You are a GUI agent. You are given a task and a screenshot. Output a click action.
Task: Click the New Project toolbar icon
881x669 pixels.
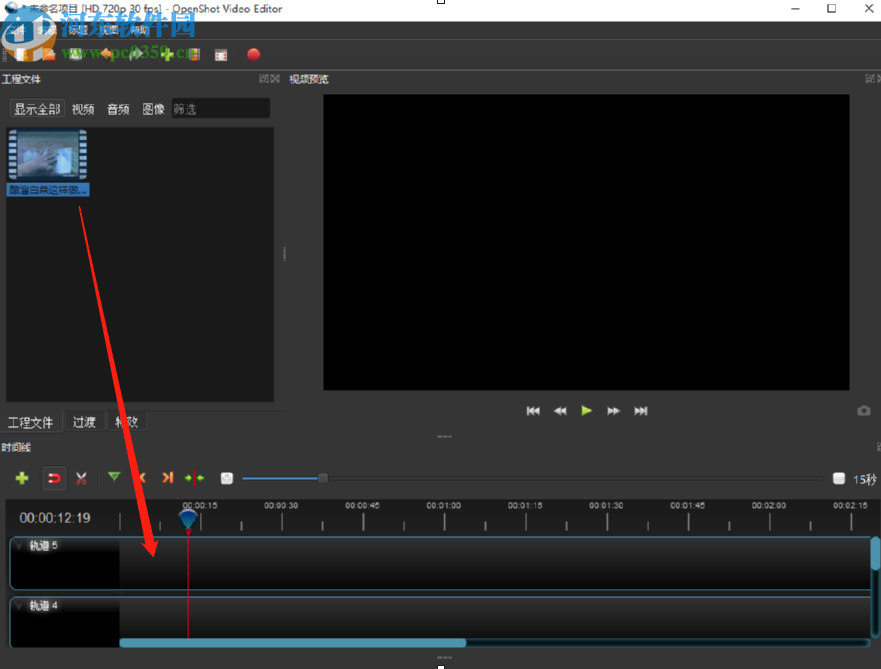[x=21, y=54]
